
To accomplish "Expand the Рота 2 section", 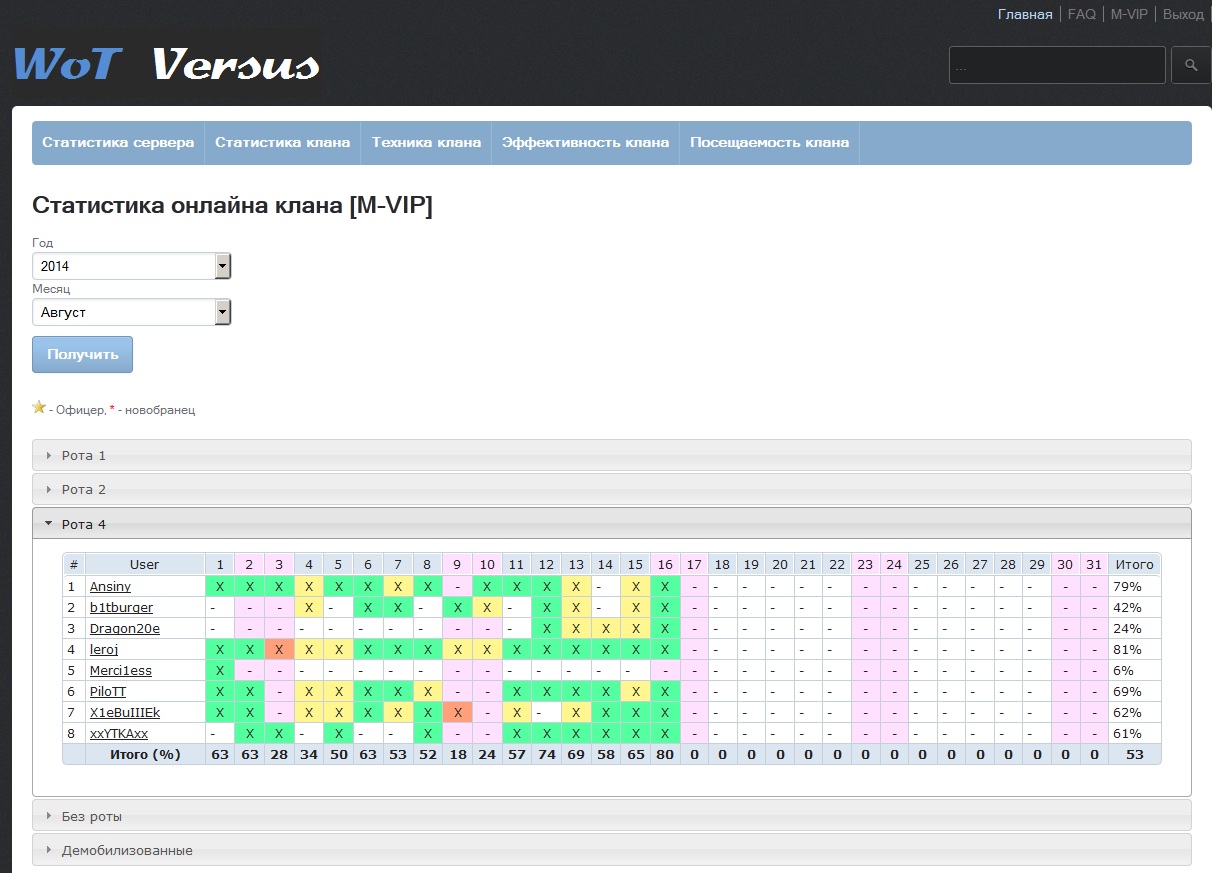I will click(x=84, y=490).
